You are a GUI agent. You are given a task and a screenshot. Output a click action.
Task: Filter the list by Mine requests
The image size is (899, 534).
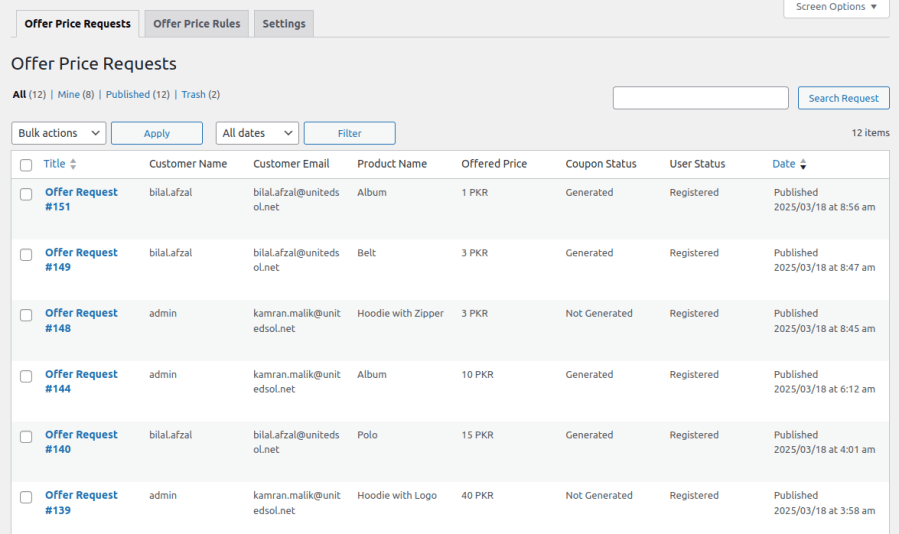[68, 95]
